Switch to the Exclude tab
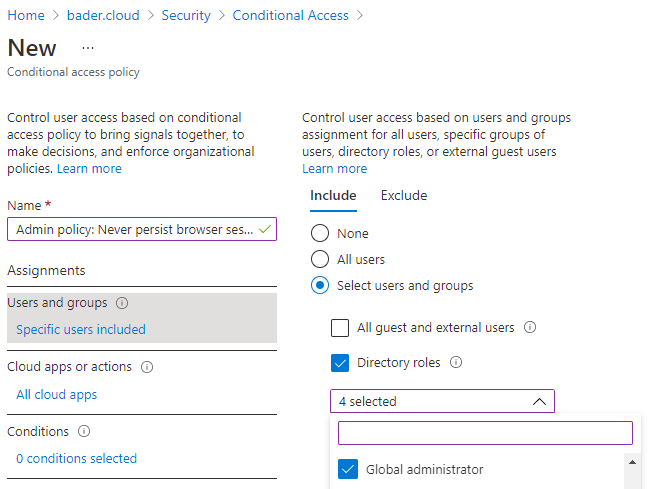This screenshot has width=648, height=489. [x=404, y=196]
